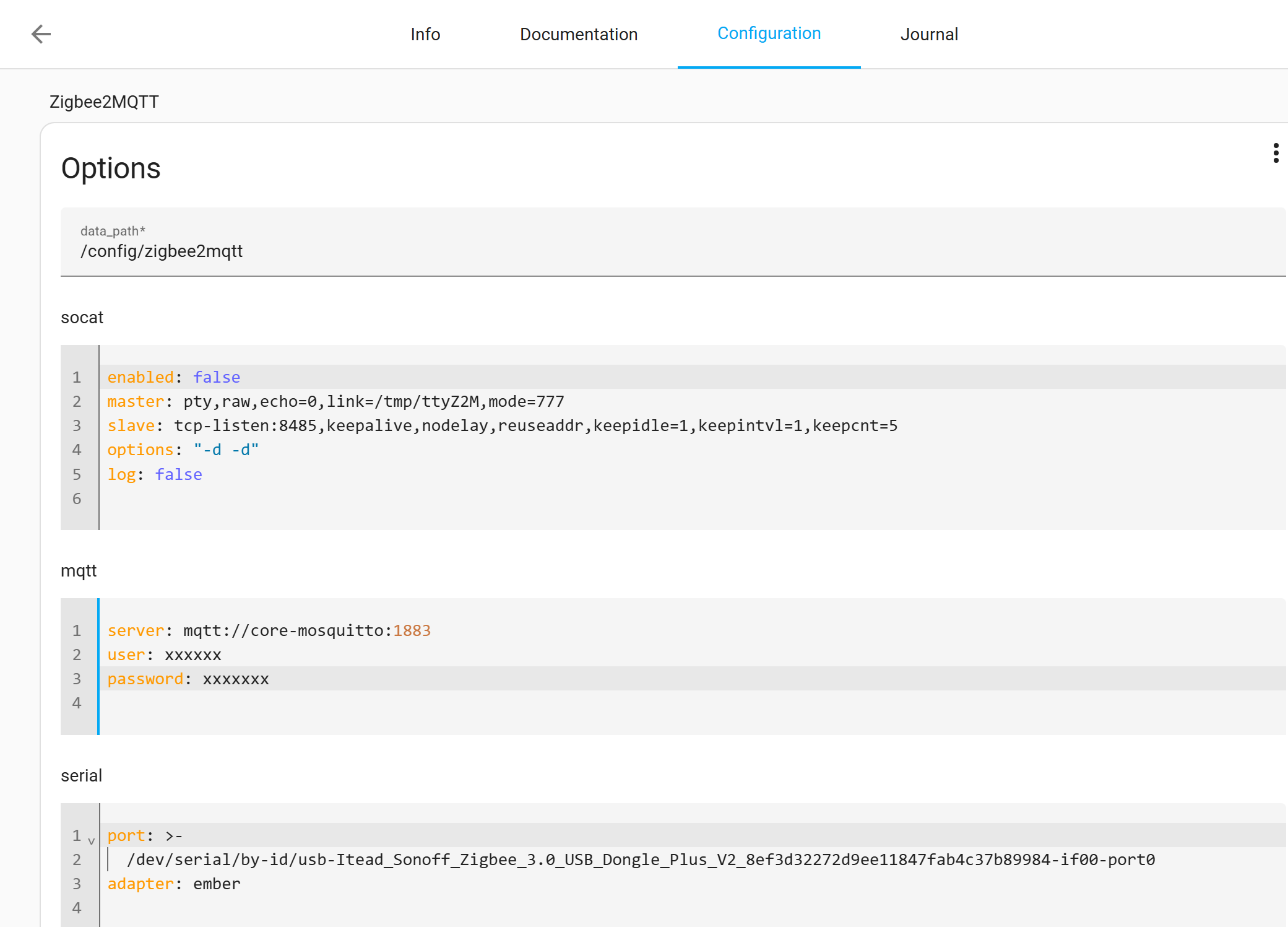Click the data_path input field
Image resolution: width=1288 pixels, height=927 pixels.
coord(673,242)
